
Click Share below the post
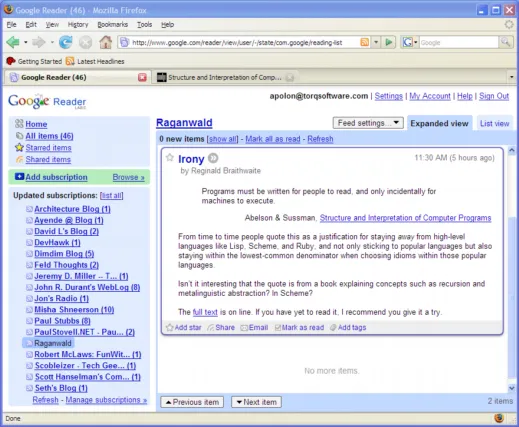coord(221,328)
